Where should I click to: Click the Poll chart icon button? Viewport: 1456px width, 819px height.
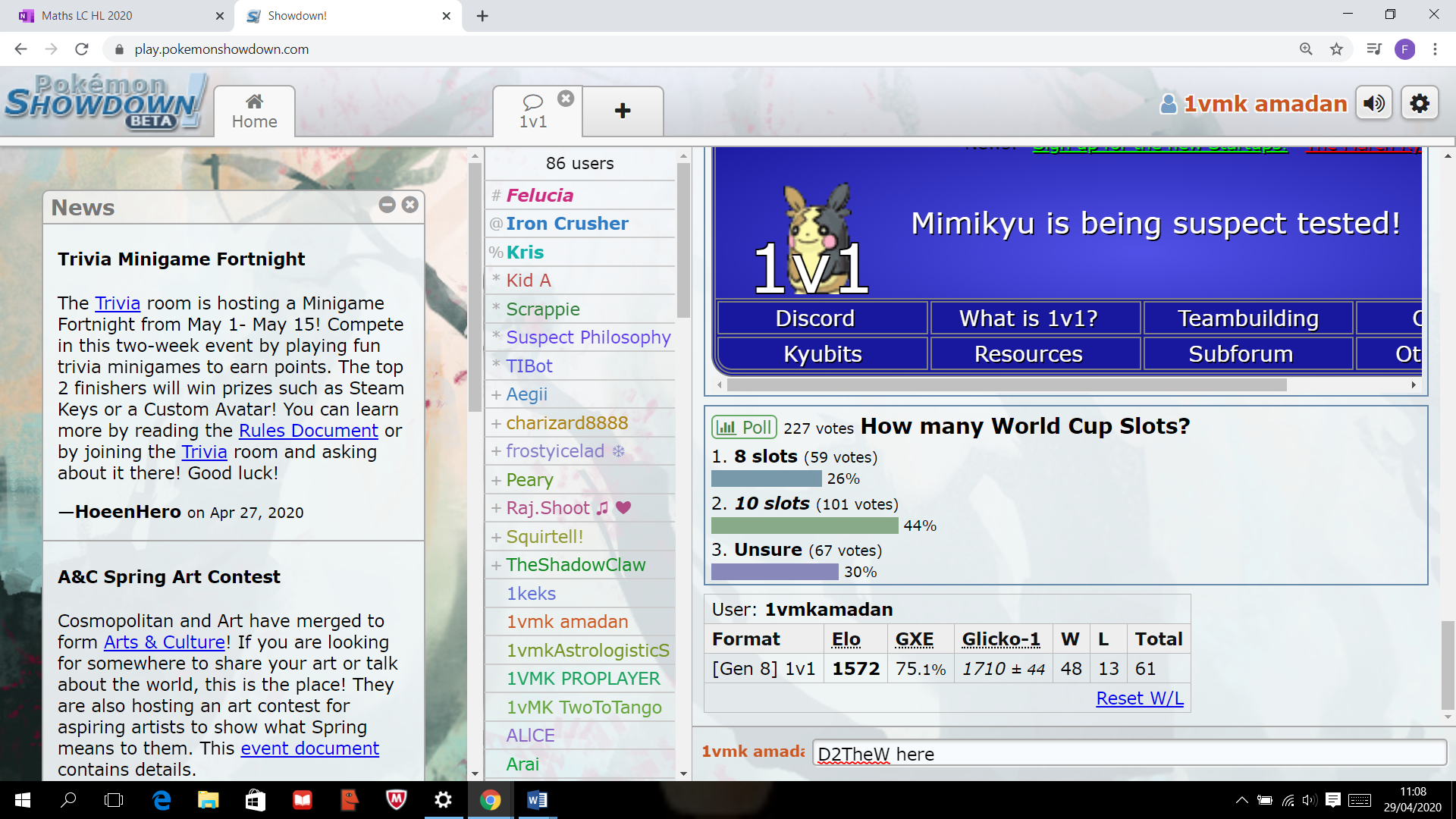[x=743, y=428]
